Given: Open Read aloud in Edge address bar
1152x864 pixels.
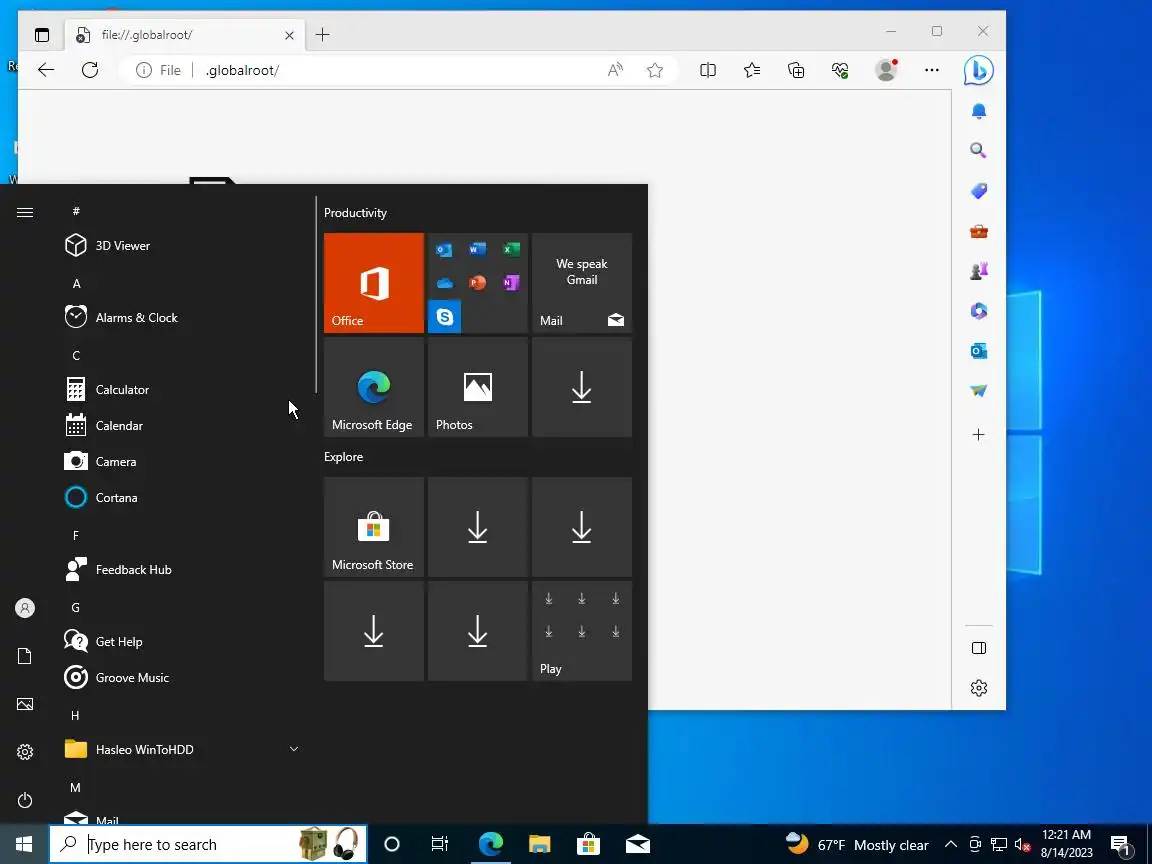Looking at the screenshot, I should pyautogui.click(x=615, y=70).
